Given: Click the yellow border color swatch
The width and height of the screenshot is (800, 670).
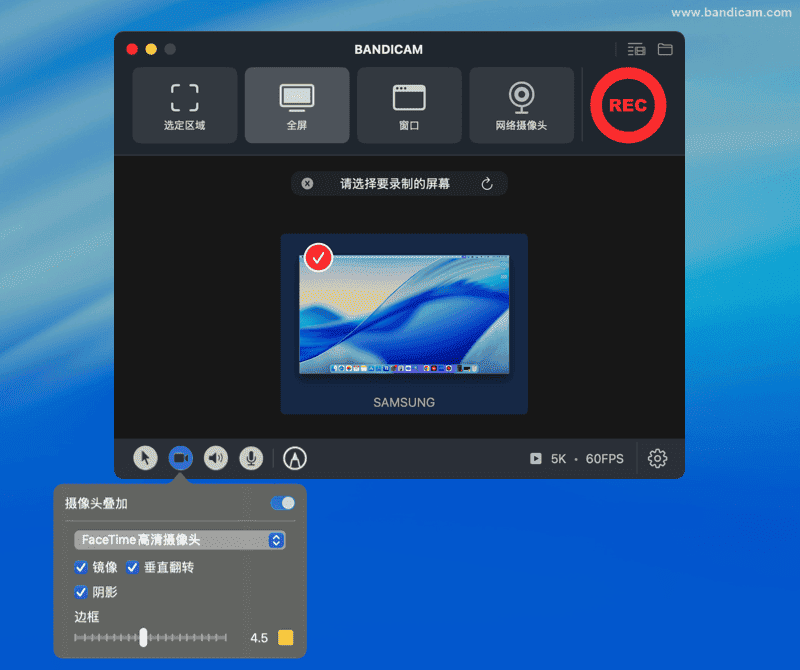Looking at the screenshot, I should pyautogui.click(x=286, y=638).
